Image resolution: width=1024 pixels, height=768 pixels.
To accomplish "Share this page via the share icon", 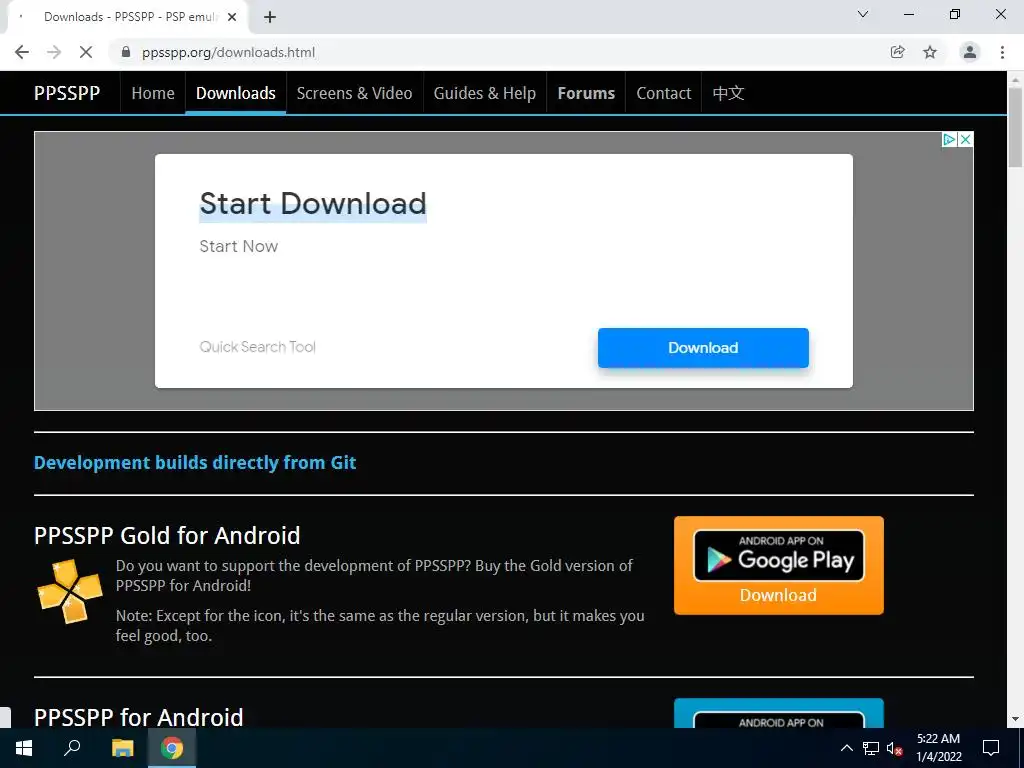I will click(898, 52).
